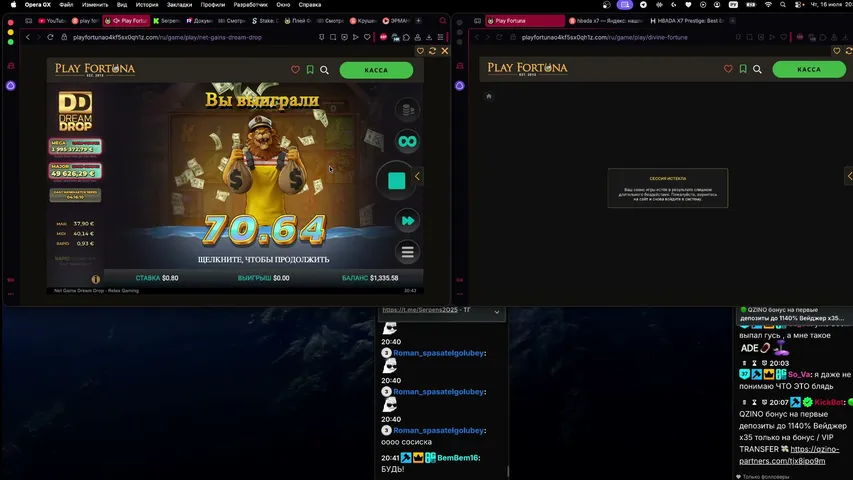Image resolution: width=853 pixels, height=480 pixels.
Task: Click the heart favorite icon in the right header
Action: click(728, 69)
